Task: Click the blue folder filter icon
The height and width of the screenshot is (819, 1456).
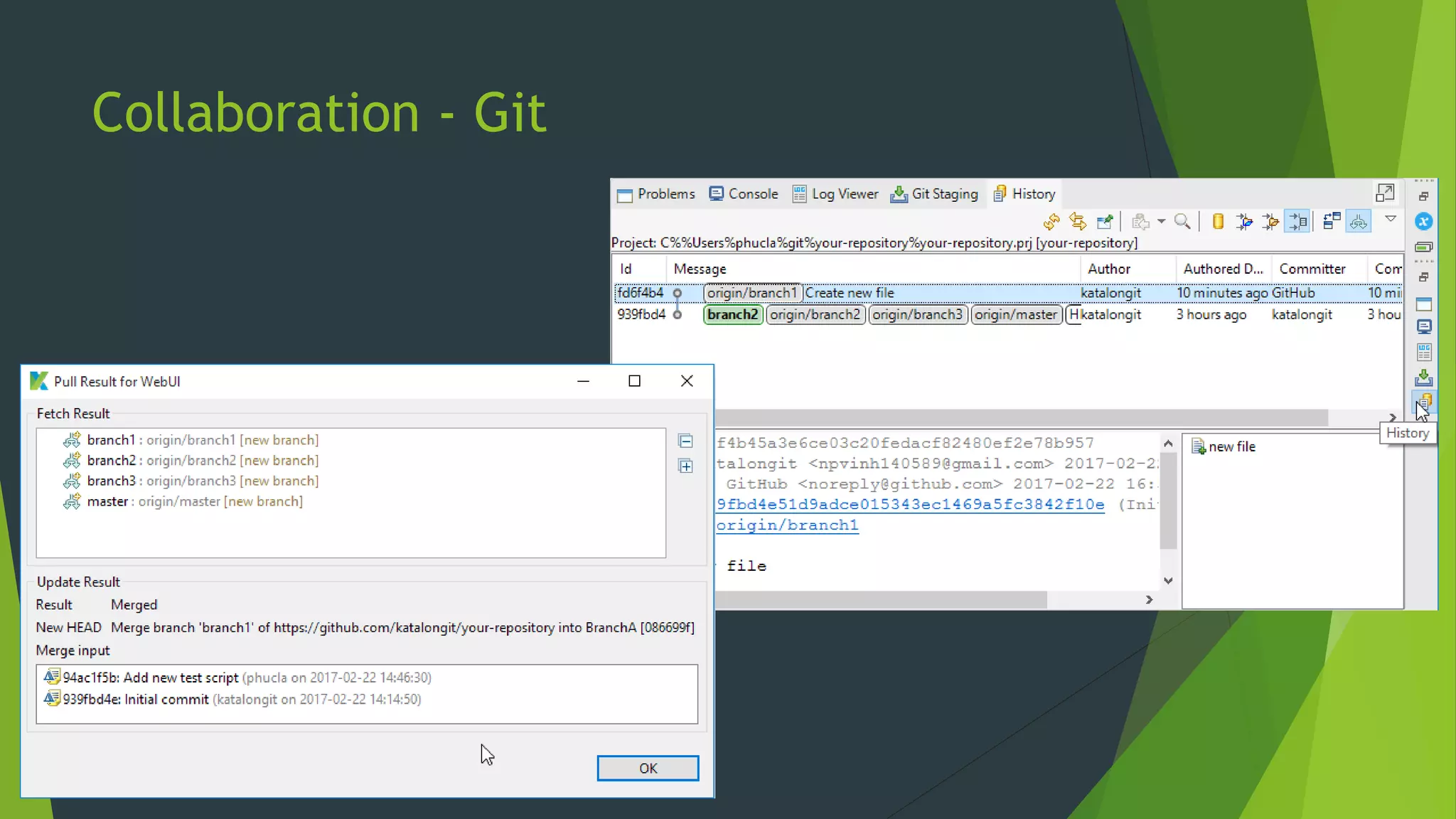Action: (x=1244, y=222)
